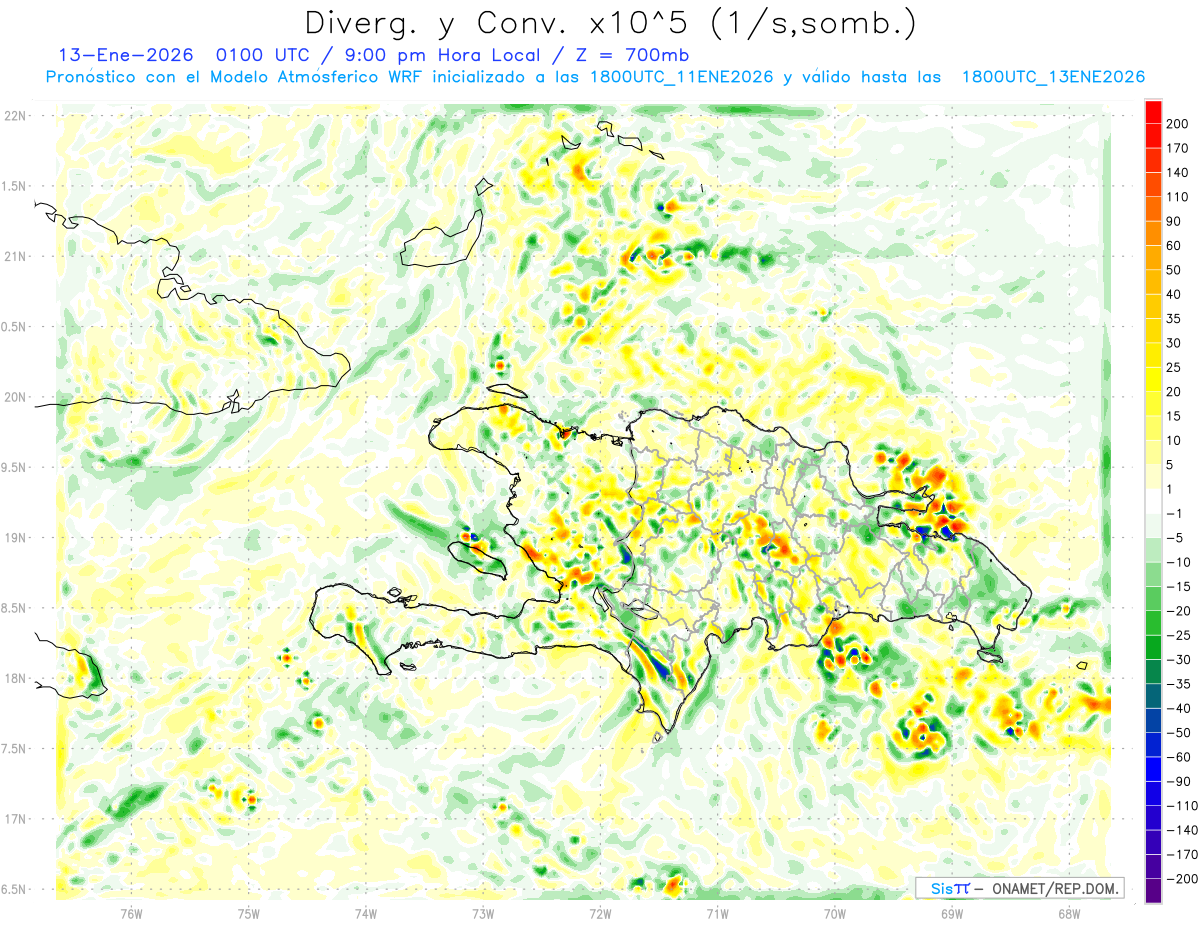Click the '-1' value on the color scale
The height and width of the screenshot is (927, 1200).
(1174, 513)
